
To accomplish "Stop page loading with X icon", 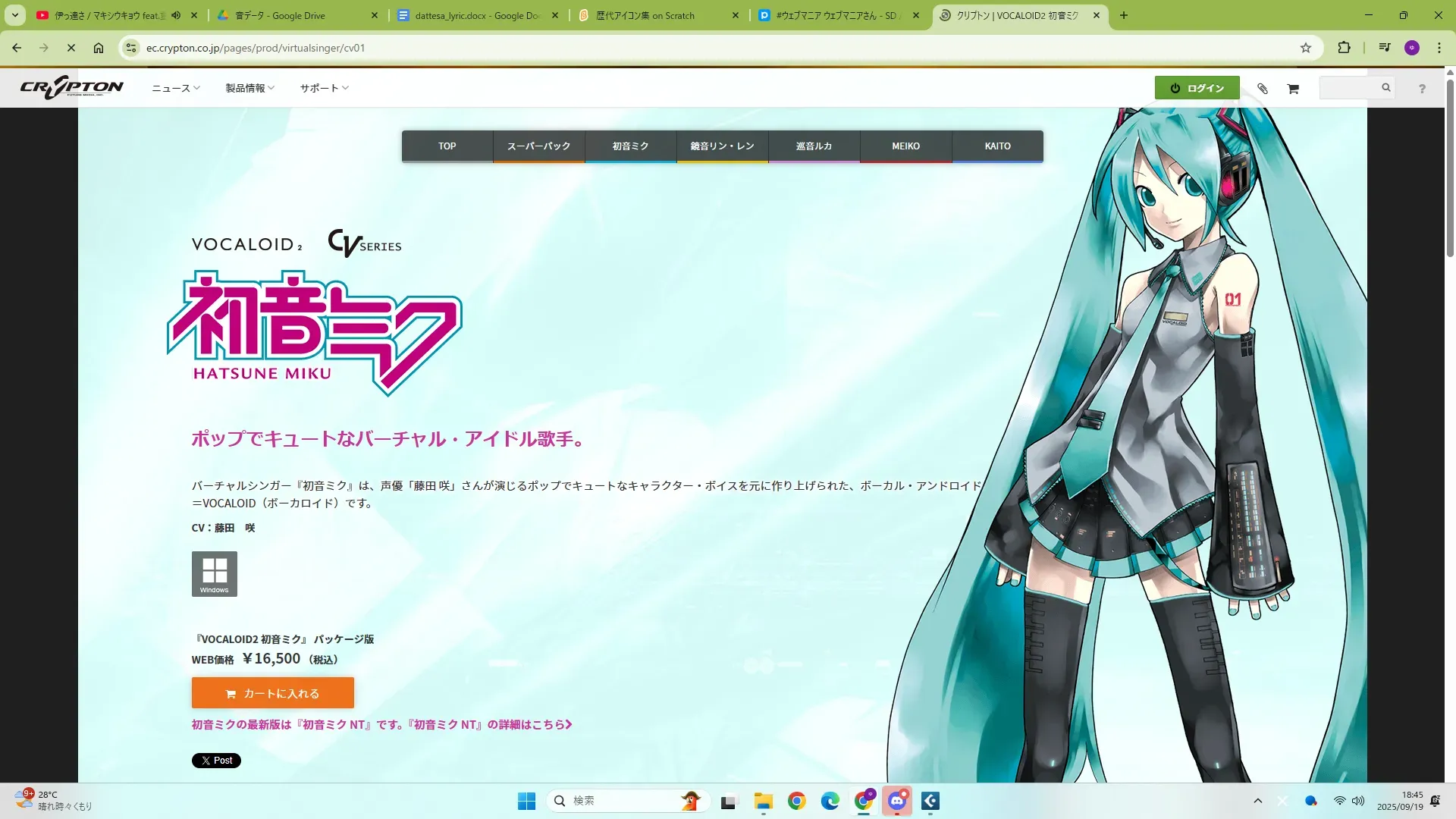I will tap(71, 48).
